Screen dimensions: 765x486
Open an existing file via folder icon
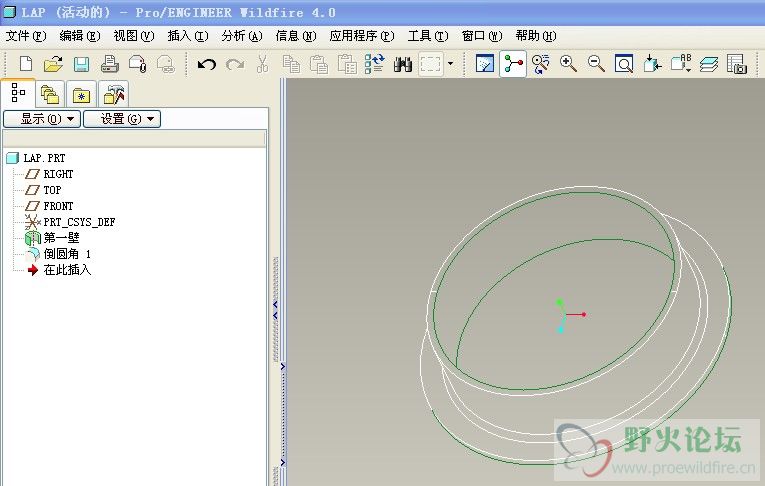pyautogui.click(x=53, y=64)
